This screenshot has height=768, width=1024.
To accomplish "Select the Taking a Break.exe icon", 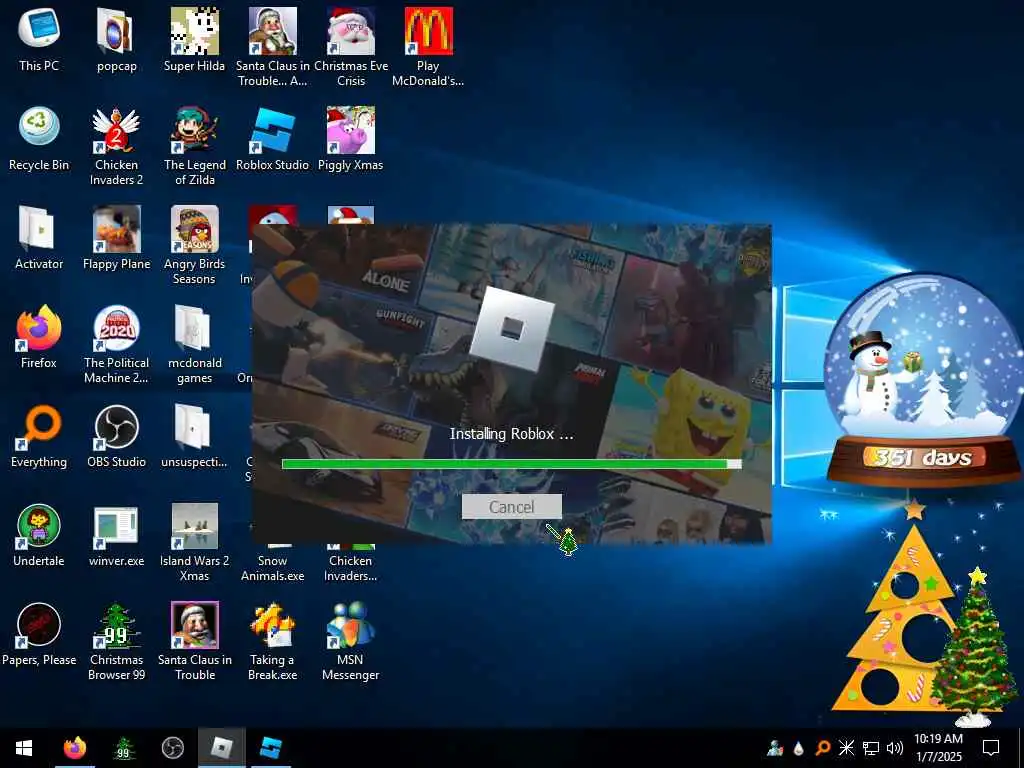I will coord(272,642).
